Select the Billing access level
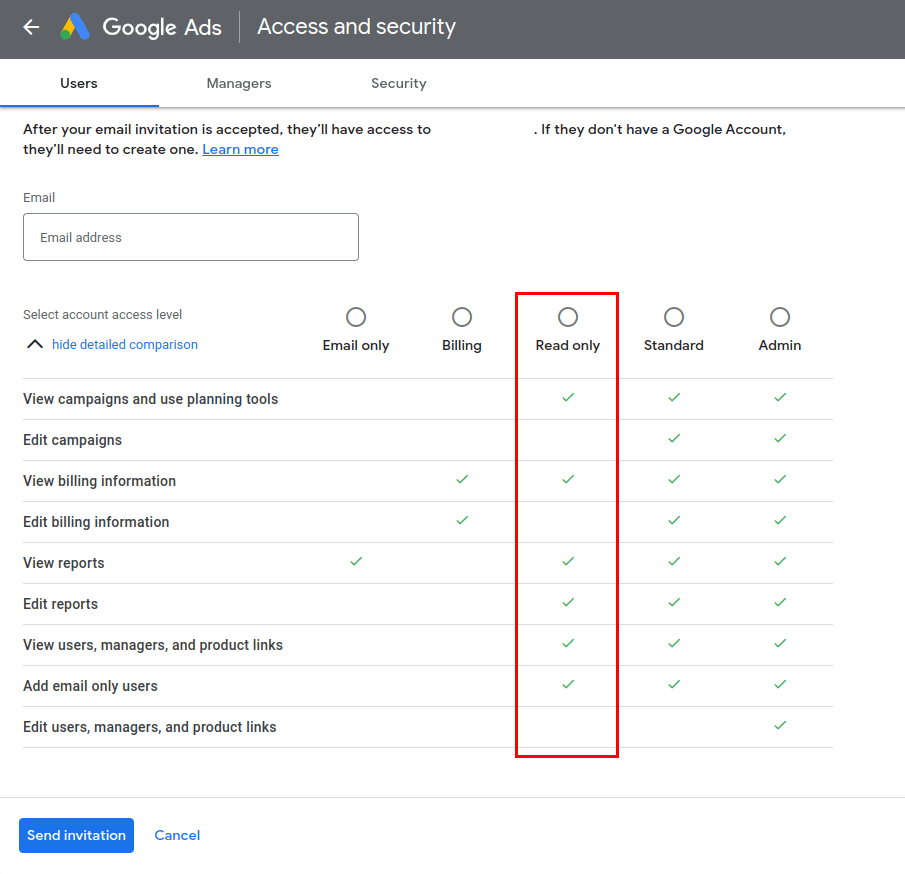 coord(462,317)
